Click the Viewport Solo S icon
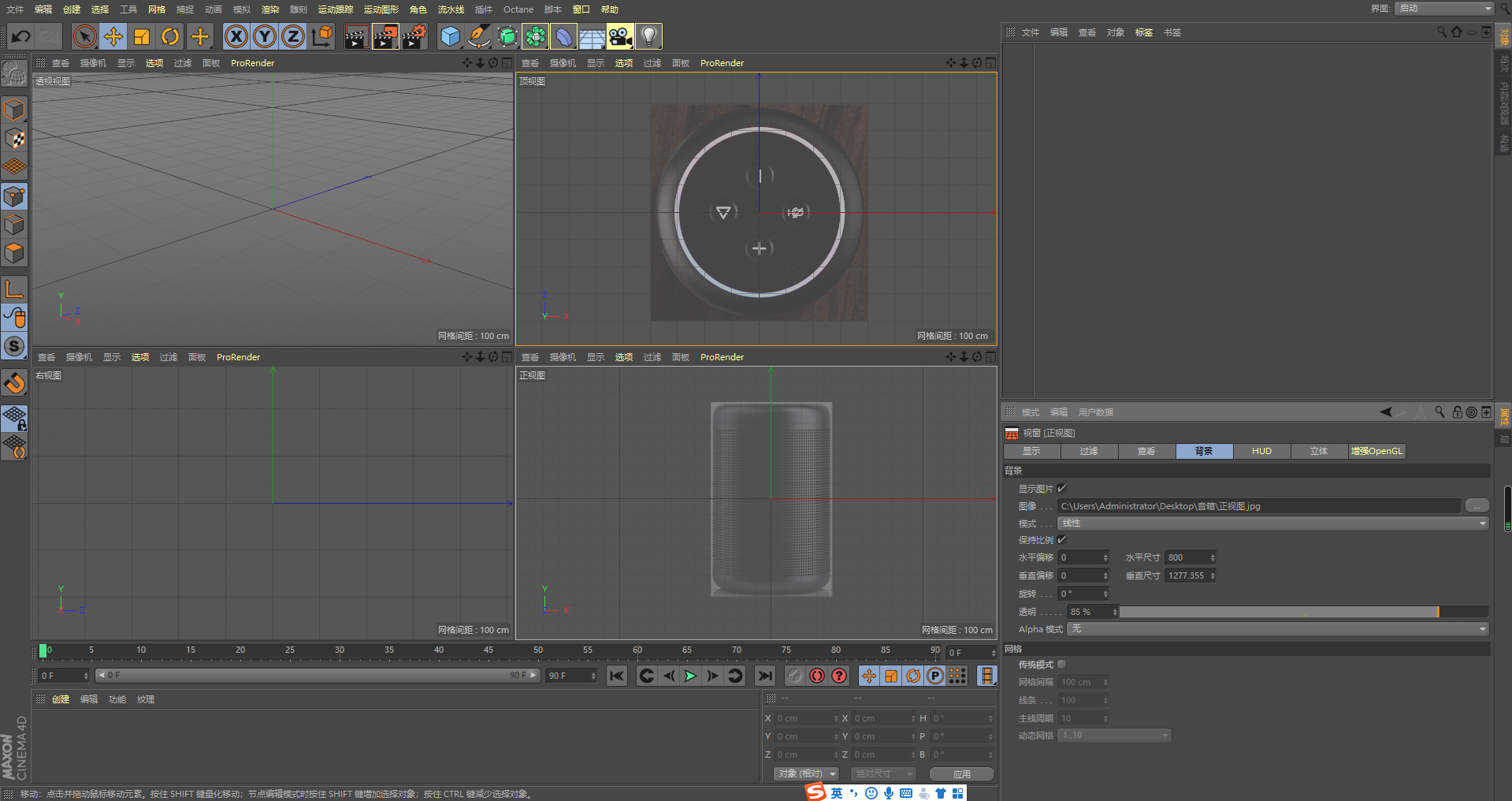Screen dimensions: 1512x801 [x=14, y=346]
